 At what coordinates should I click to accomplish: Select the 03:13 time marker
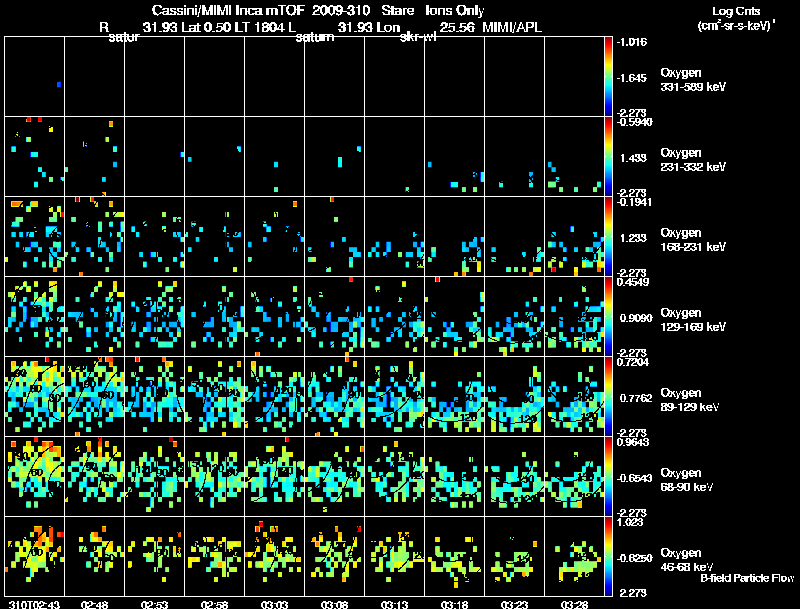point(394,604)
